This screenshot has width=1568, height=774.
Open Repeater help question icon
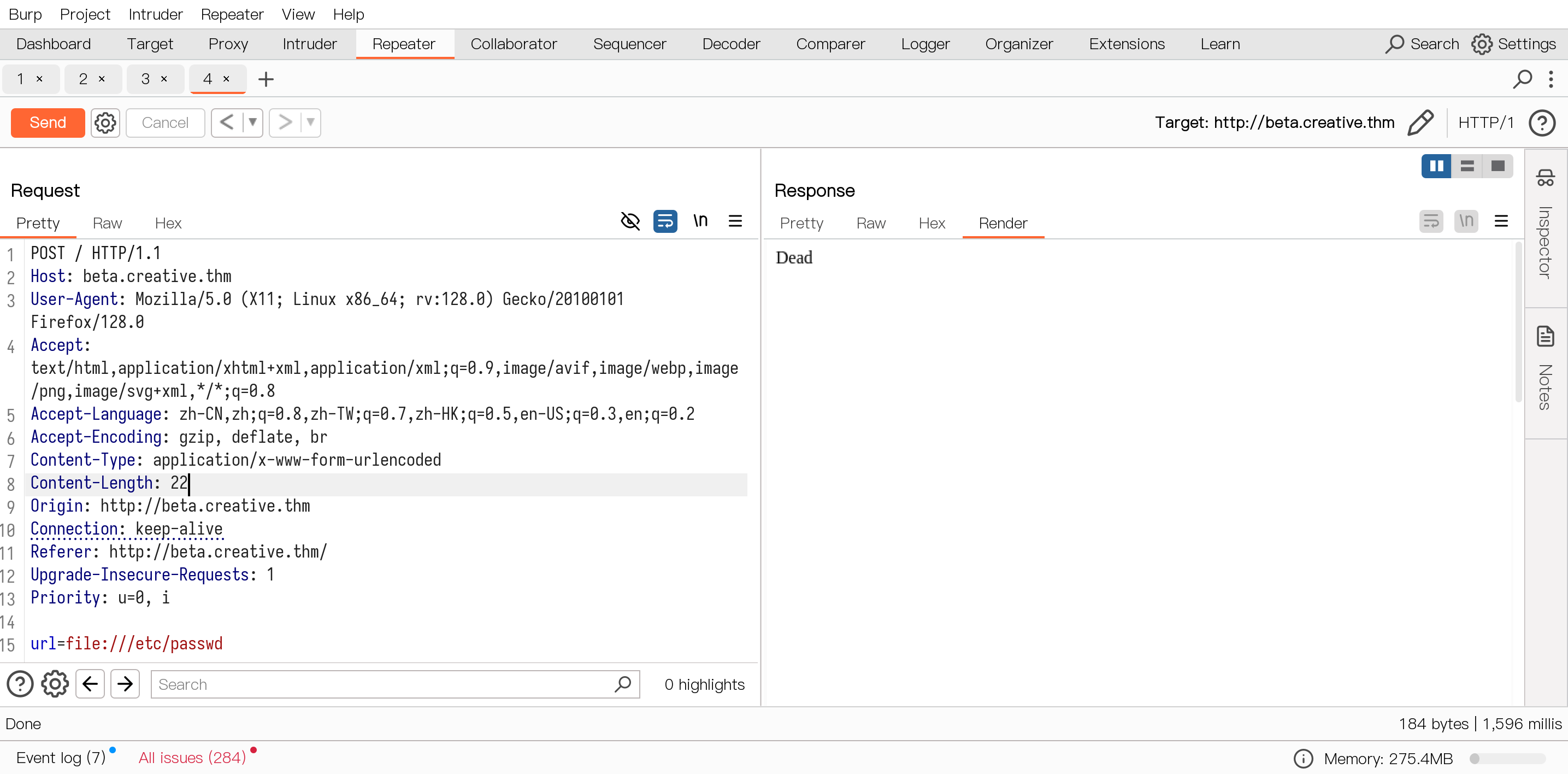tap(1542, 123)
